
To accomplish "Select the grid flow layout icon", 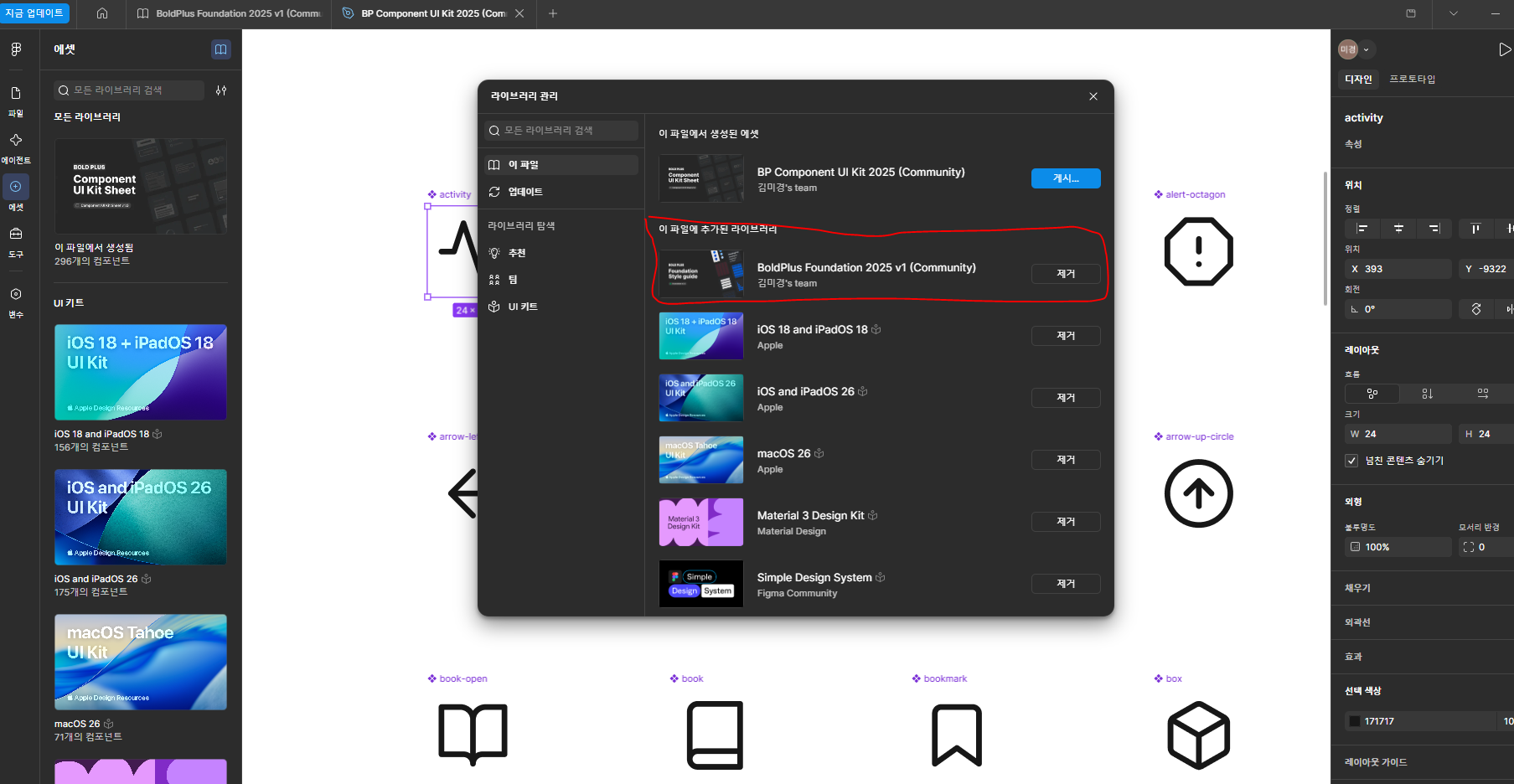I will click(x=1483, y=393).
